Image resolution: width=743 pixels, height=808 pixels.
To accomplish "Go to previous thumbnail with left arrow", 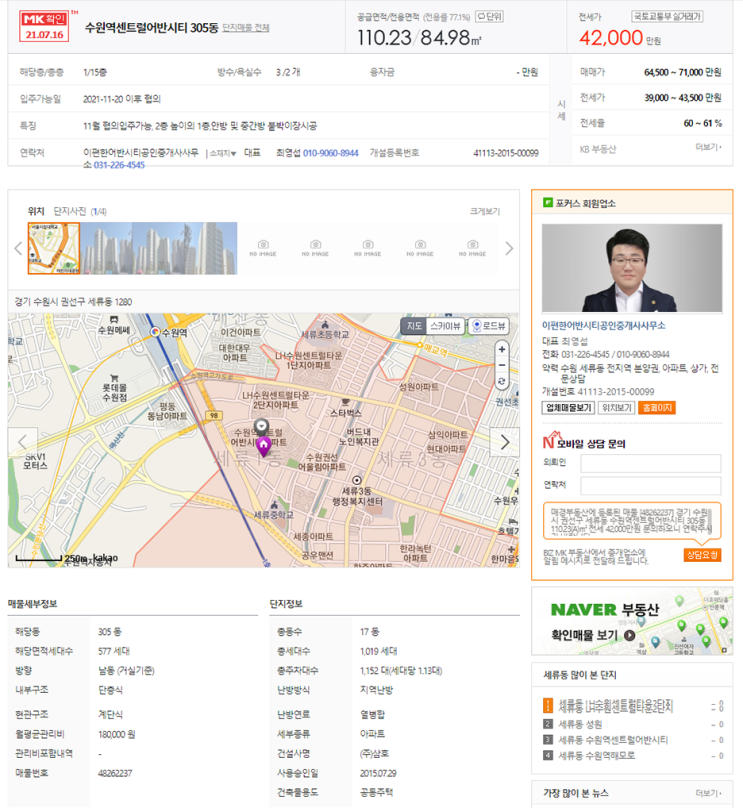I will coord(18,248).
